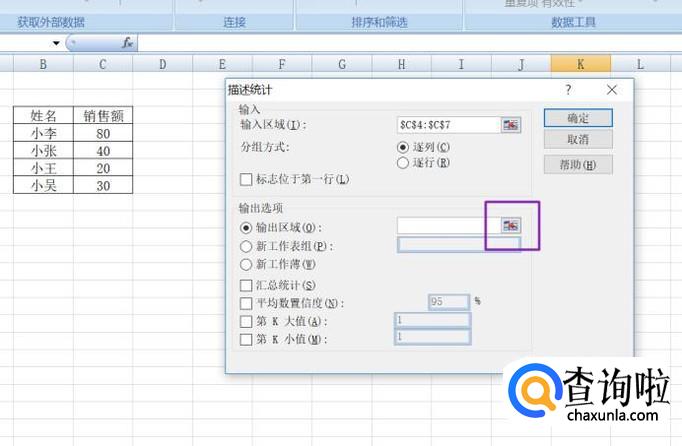Click the fx insert function icon
The width and height of the screenshot is (682, 446).
click(127, 43)
